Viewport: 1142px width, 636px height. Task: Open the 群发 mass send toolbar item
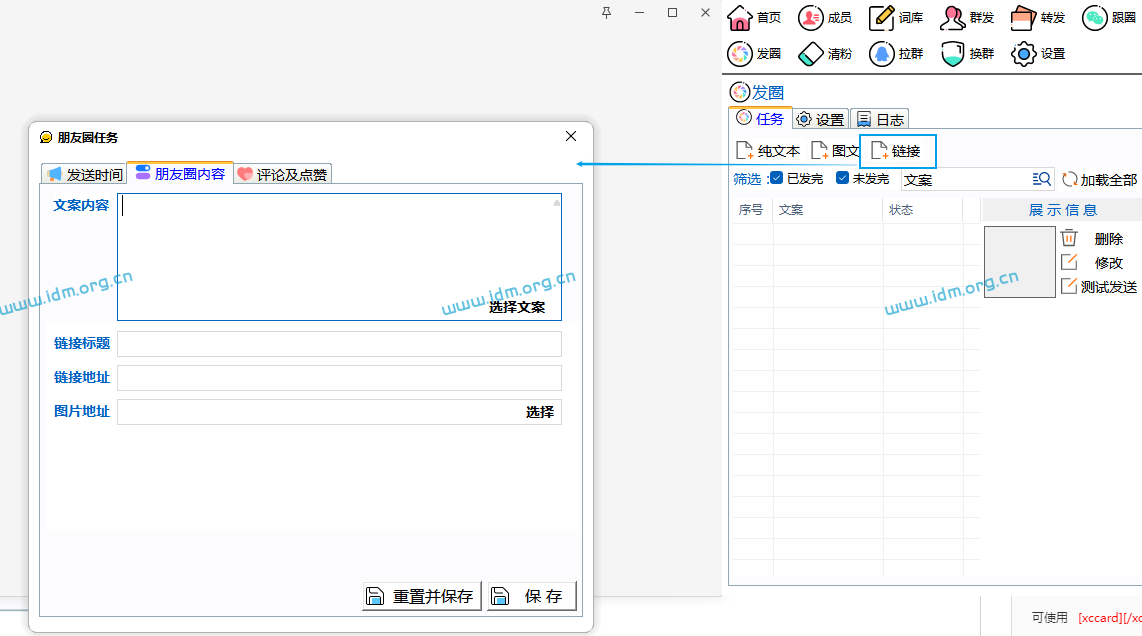click(x=967, y=17)
